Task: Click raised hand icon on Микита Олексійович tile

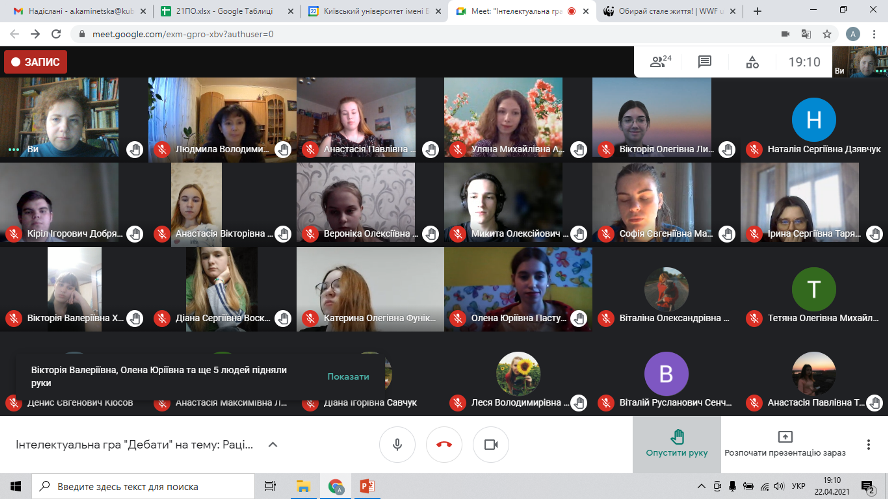Action: tap(578, 234)
